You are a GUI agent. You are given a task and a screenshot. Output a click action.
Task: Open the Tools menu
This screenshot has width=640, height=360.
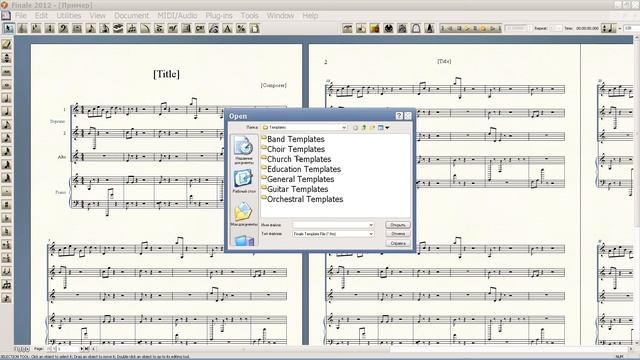[x=249, y=16]
